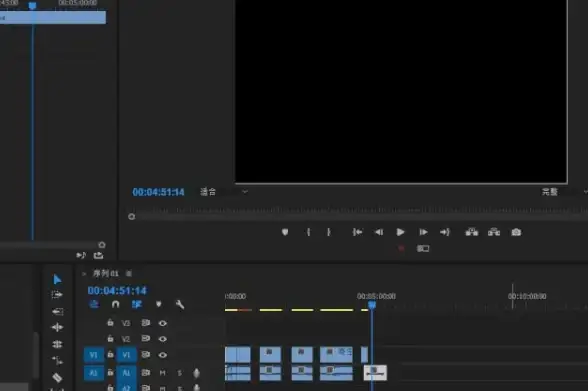
Task: Click the source panel zoom scroll handle
Action: (x=102, y=245)
